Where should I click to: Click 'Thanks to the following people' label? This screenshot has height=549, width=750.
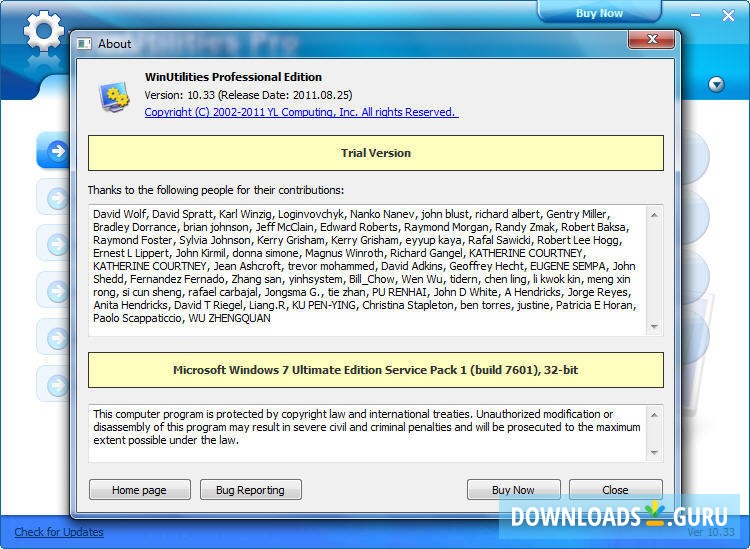[216, 190]
